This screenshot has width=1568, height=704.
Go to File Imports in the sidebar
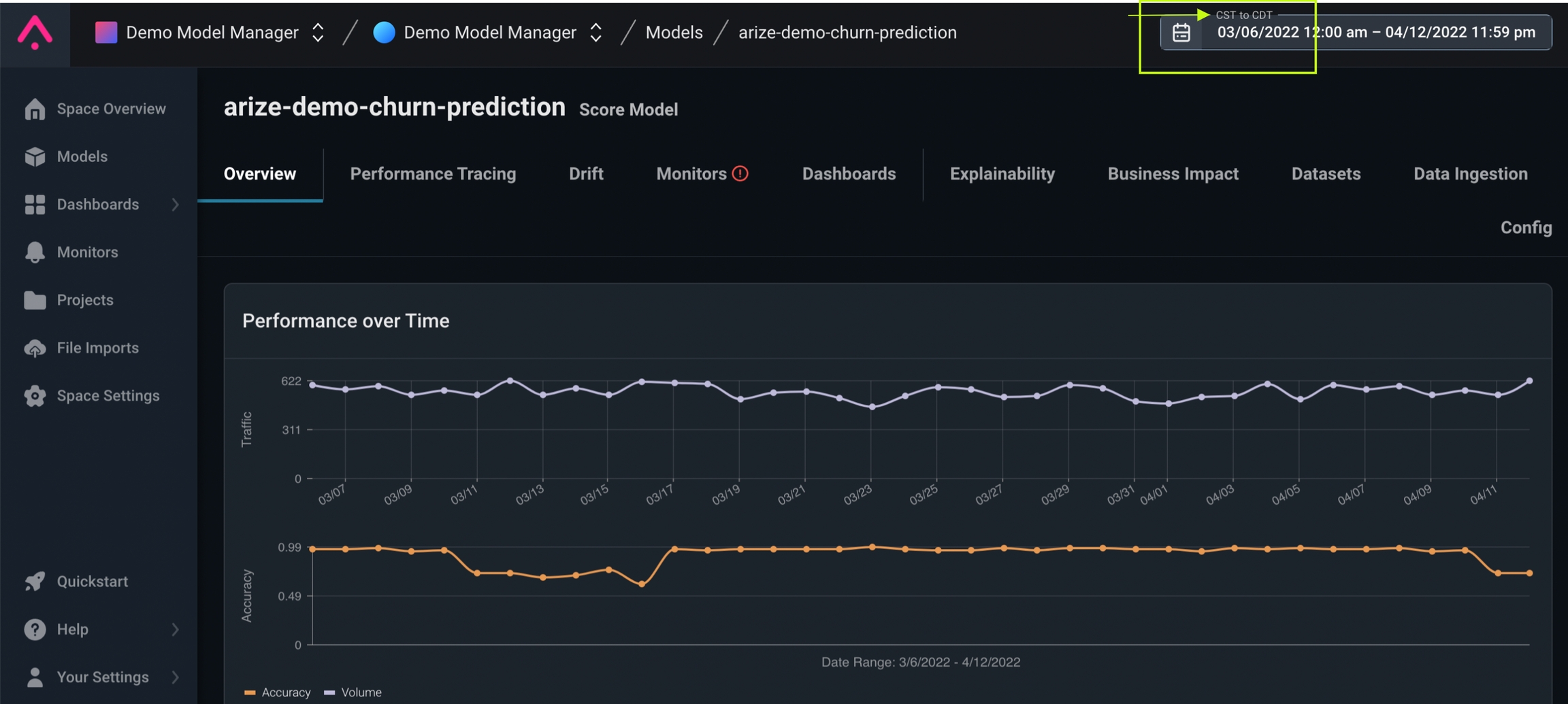point(98,348)
